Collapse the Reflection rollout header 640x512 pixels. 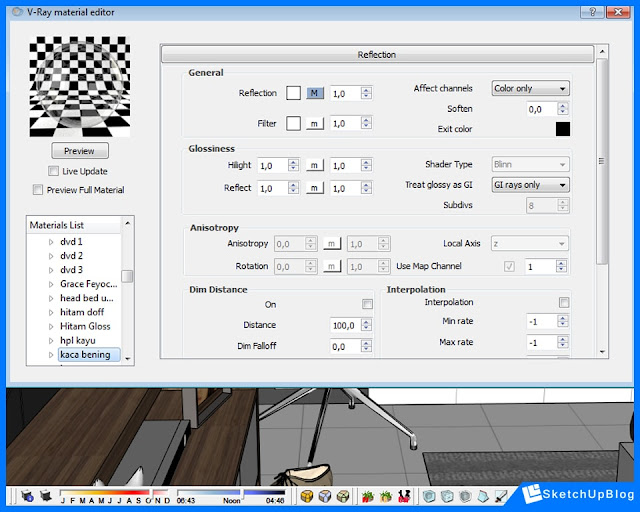(x=377, y=54)
